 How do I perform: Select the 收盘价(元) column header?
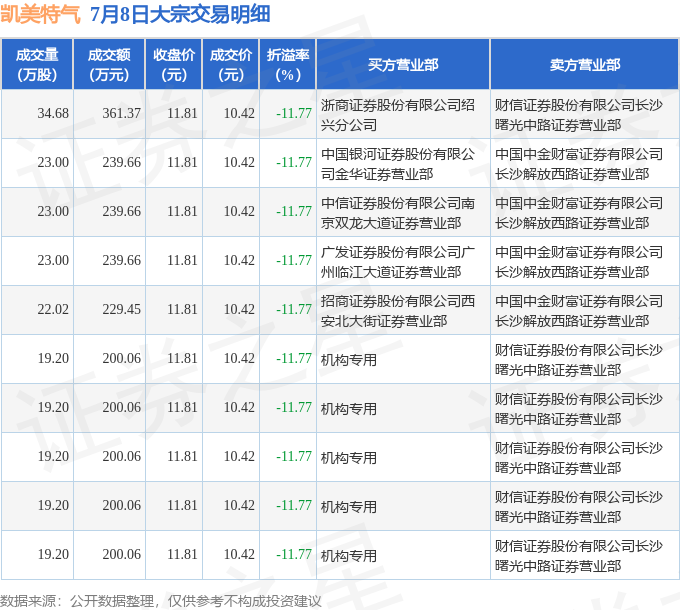tap(174, 64)
